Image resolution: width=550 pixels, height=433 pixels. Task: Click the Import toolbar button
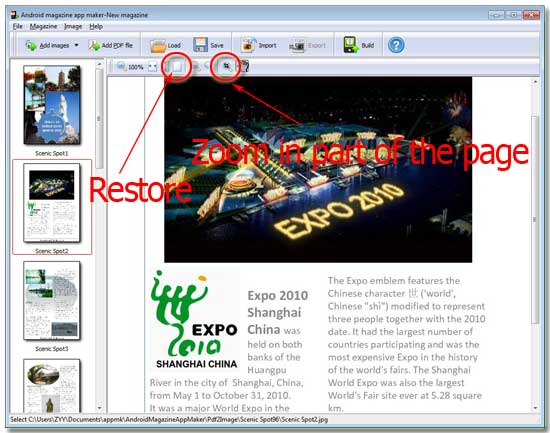coord(259,45)
